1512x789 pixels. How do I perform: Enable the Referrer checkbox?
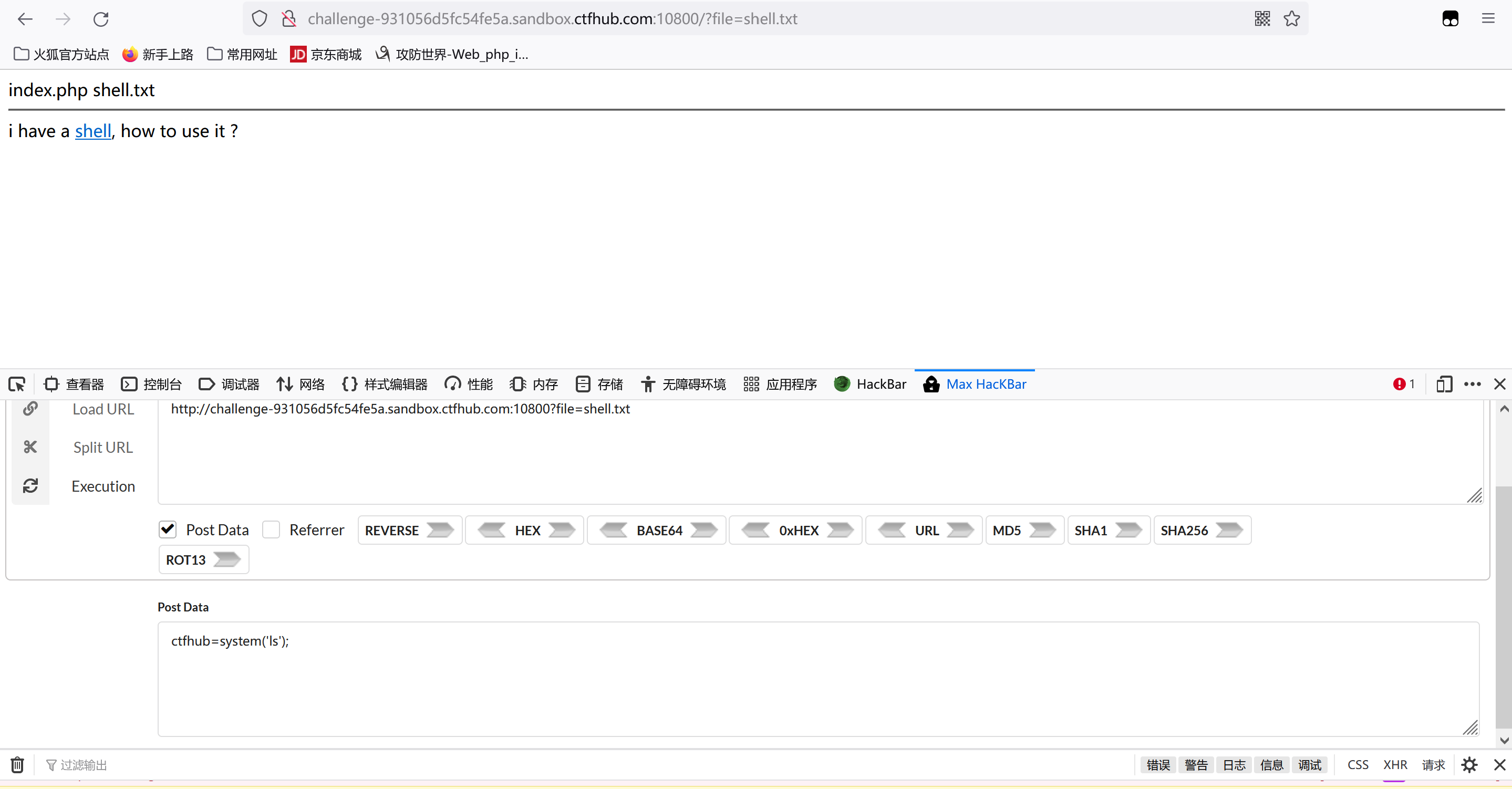[271, 530]
